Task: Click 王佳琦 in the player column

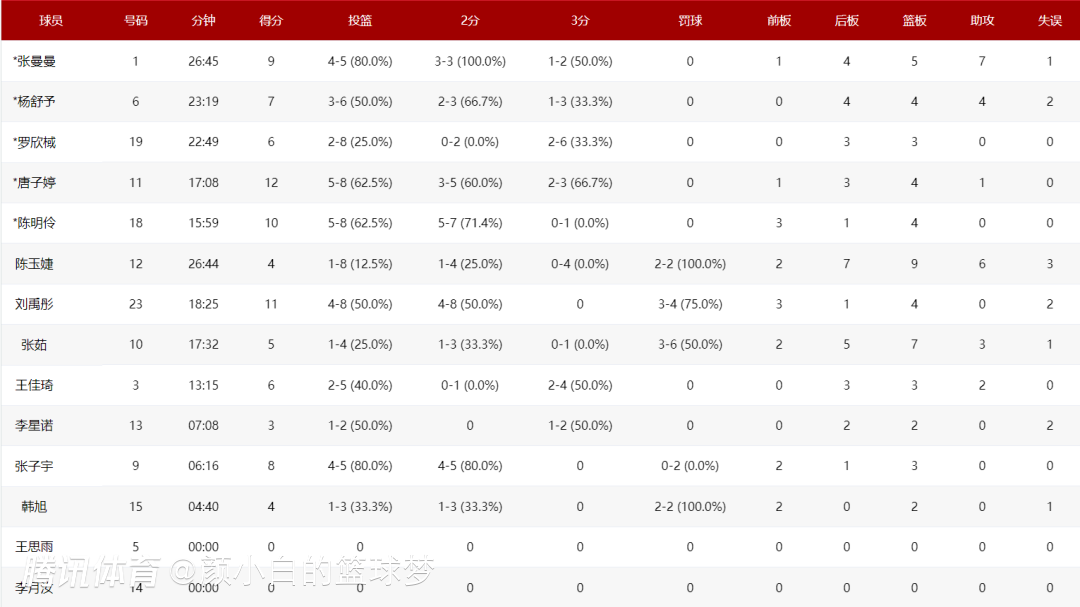Action: click(34, 385)
